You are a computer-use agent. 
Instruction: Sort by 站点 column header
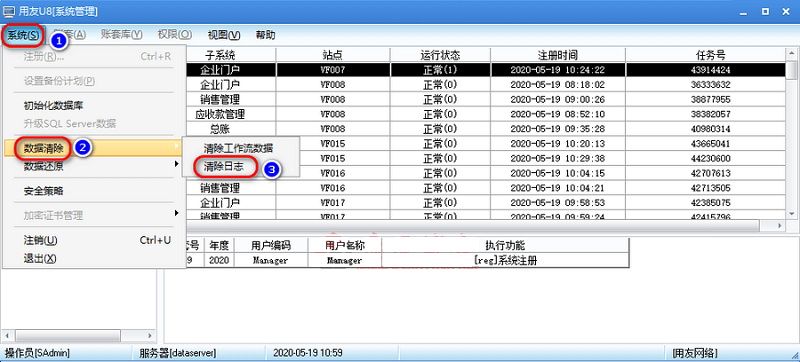coord(333,55)
